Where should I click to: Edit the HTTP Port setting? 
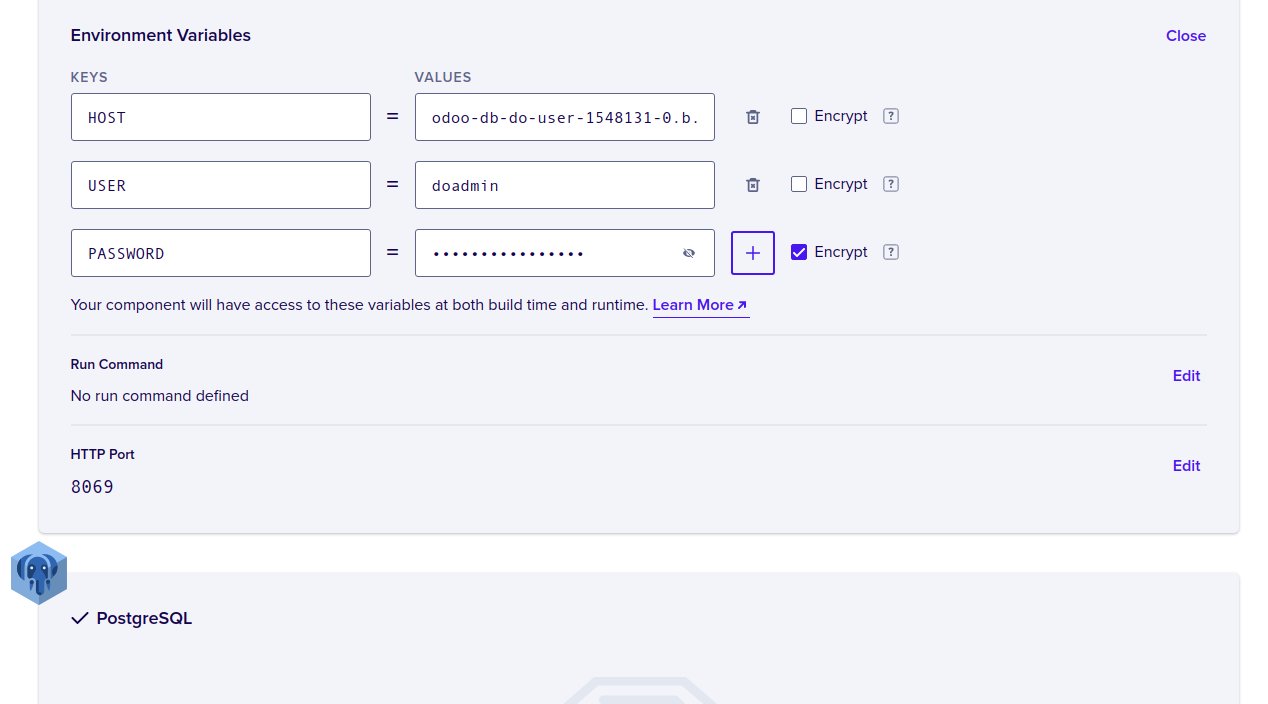point(1186,466)
